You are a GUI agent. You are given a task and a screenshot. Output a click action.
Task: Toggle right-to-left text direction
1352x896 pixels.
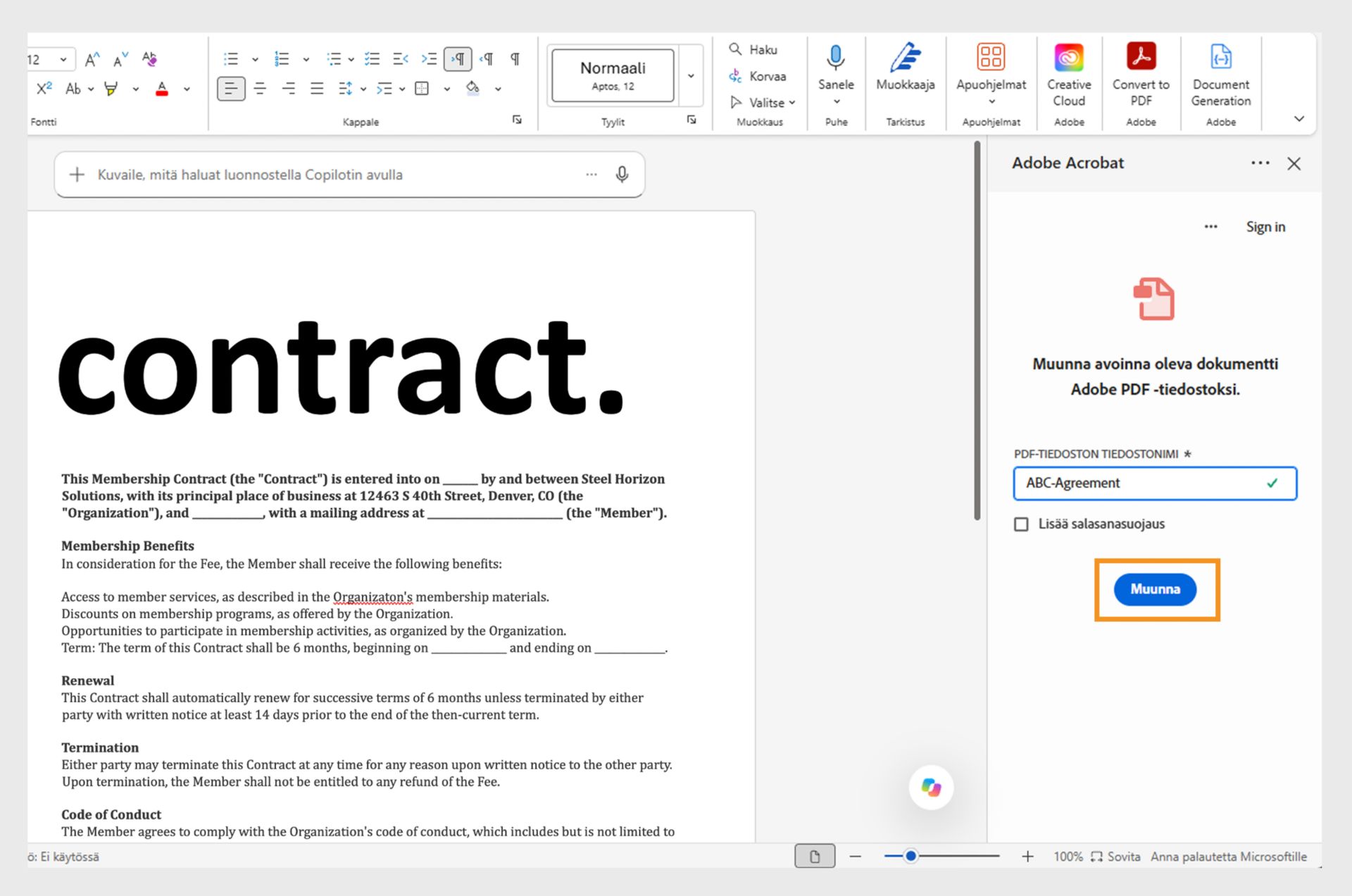point(487,58)
